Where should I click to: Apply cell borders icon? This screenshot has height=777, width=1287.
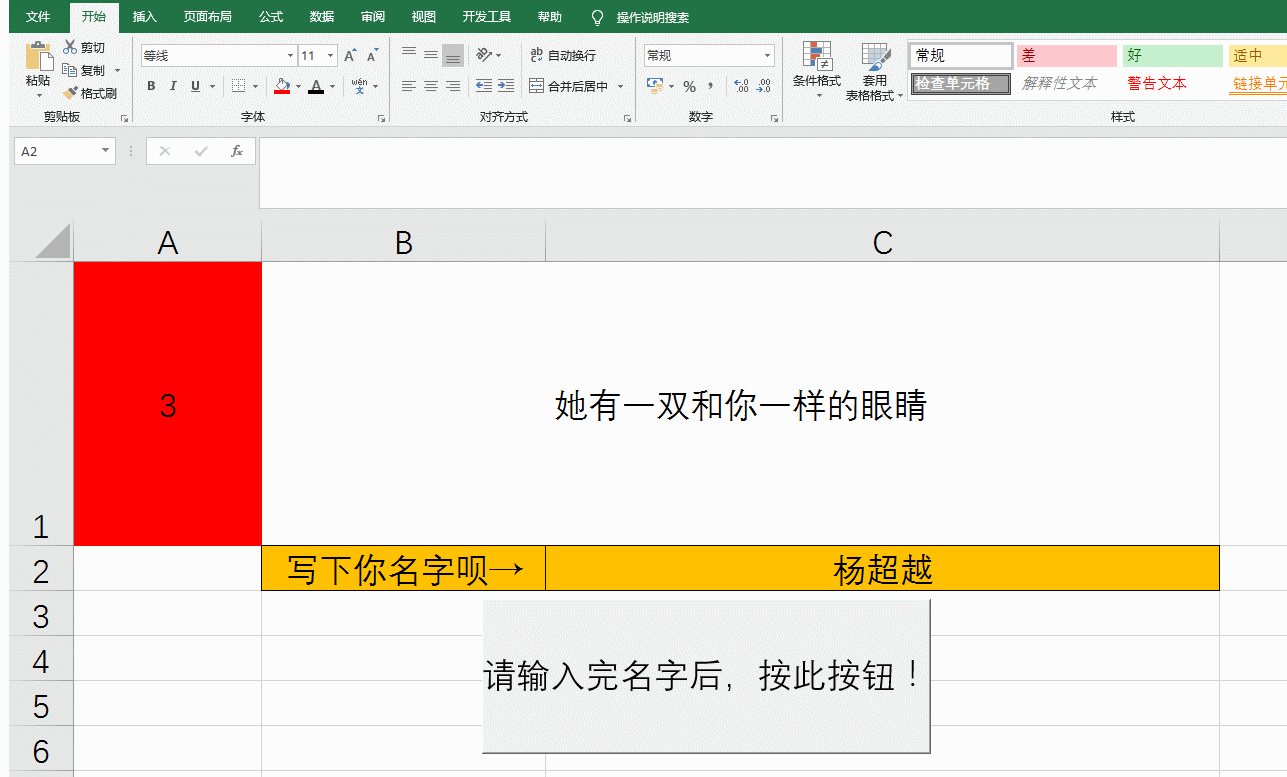(x=238, y=86)
